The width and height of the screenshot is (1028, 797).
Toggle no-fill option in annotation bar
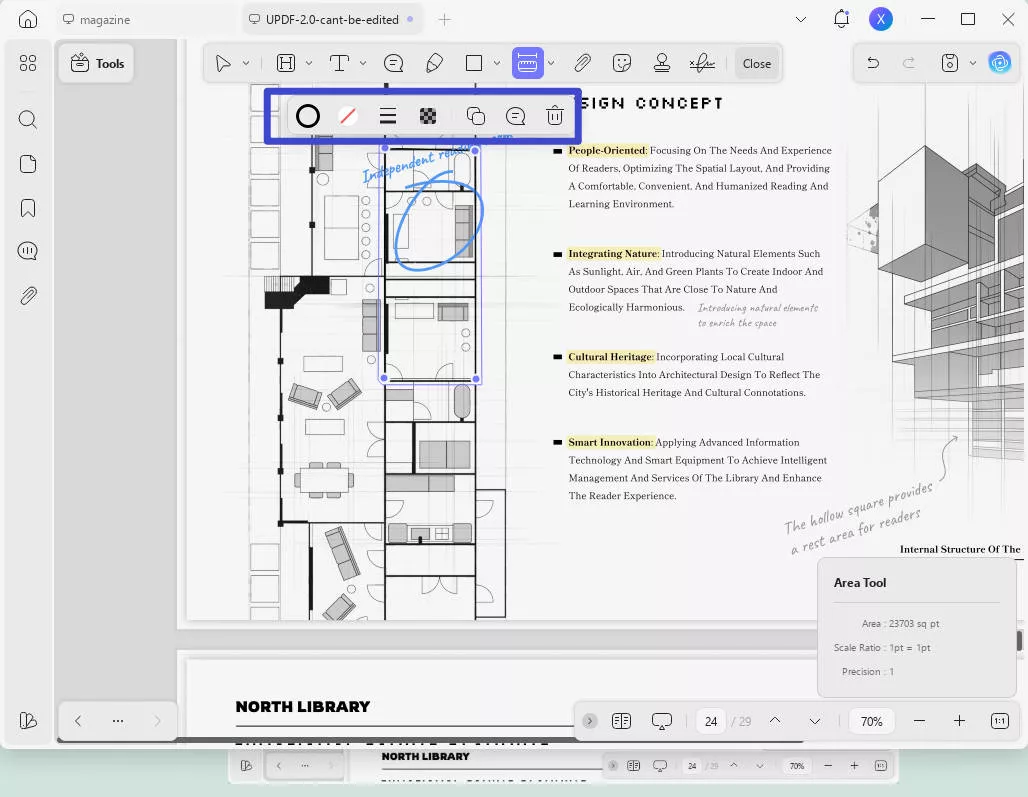348,115
